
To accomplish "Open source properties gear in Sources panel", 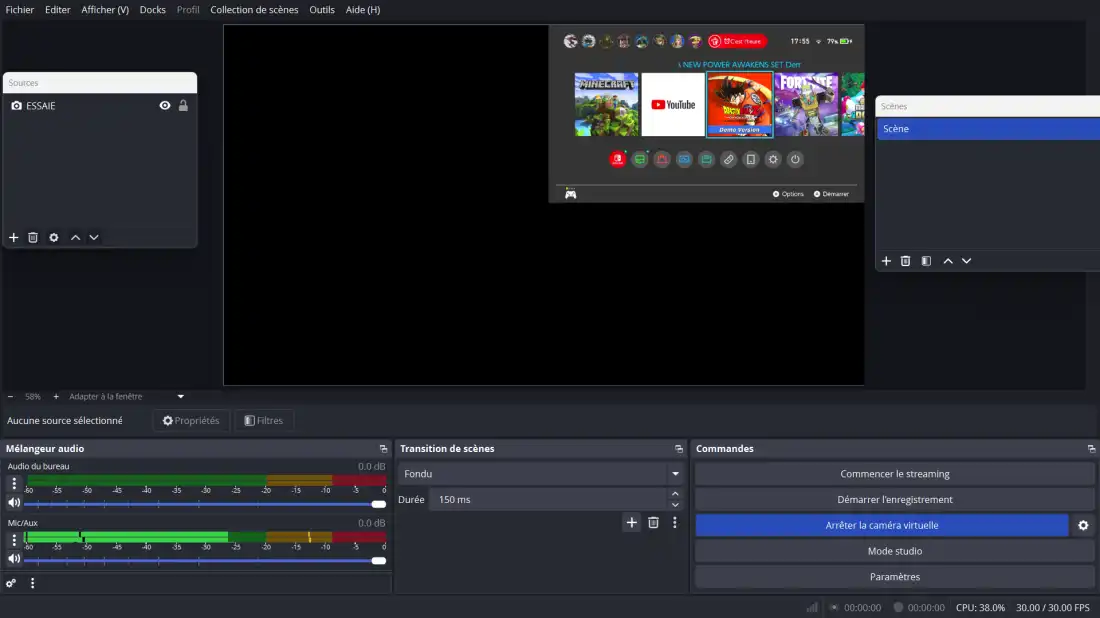I will 54,238.
